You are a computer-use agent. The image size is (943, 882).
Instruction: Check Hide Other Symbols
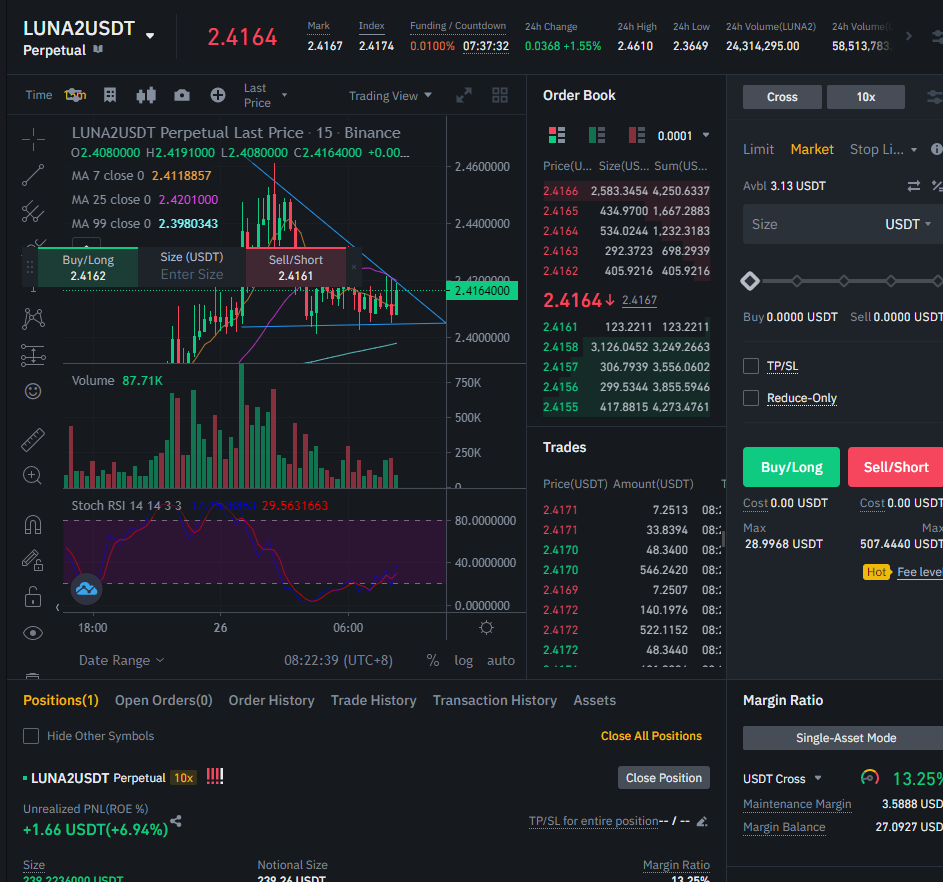(x=31, y=736)
